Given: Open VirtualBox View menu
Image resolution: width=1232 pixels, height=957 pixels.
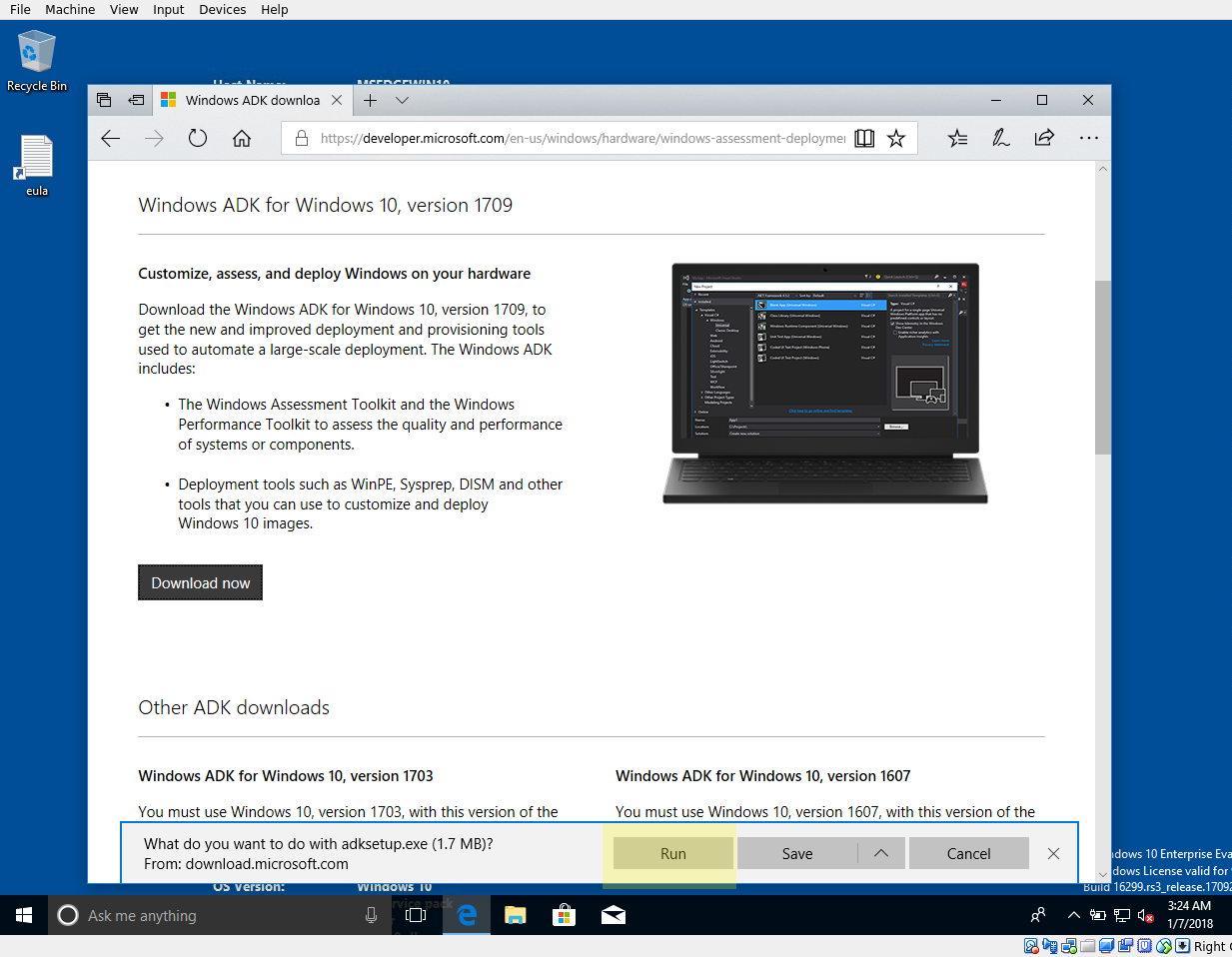Looking at the screenshot, I should (124, 9).
